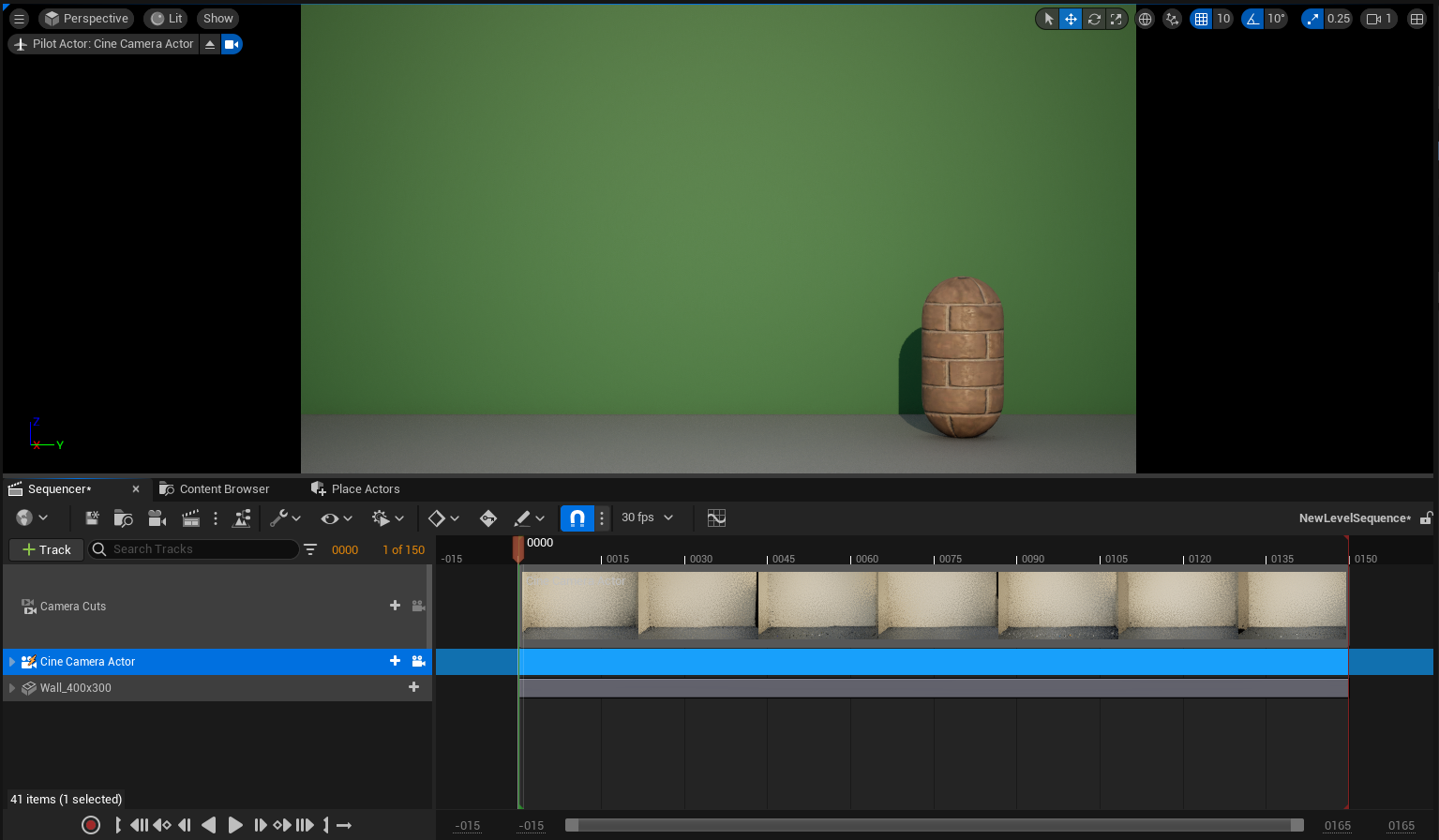Expand the Cine Camera Actor track
The height and width of the screenshot is (840, 1439).
(x=12, y=662)
